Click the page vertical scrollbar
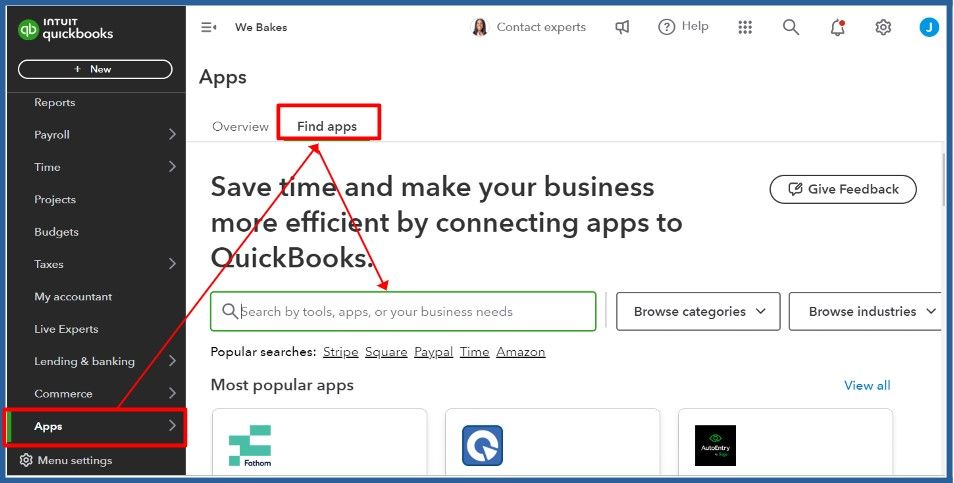Image resolution: width=954 pixels, height=483 pixels. click(945, 180)
